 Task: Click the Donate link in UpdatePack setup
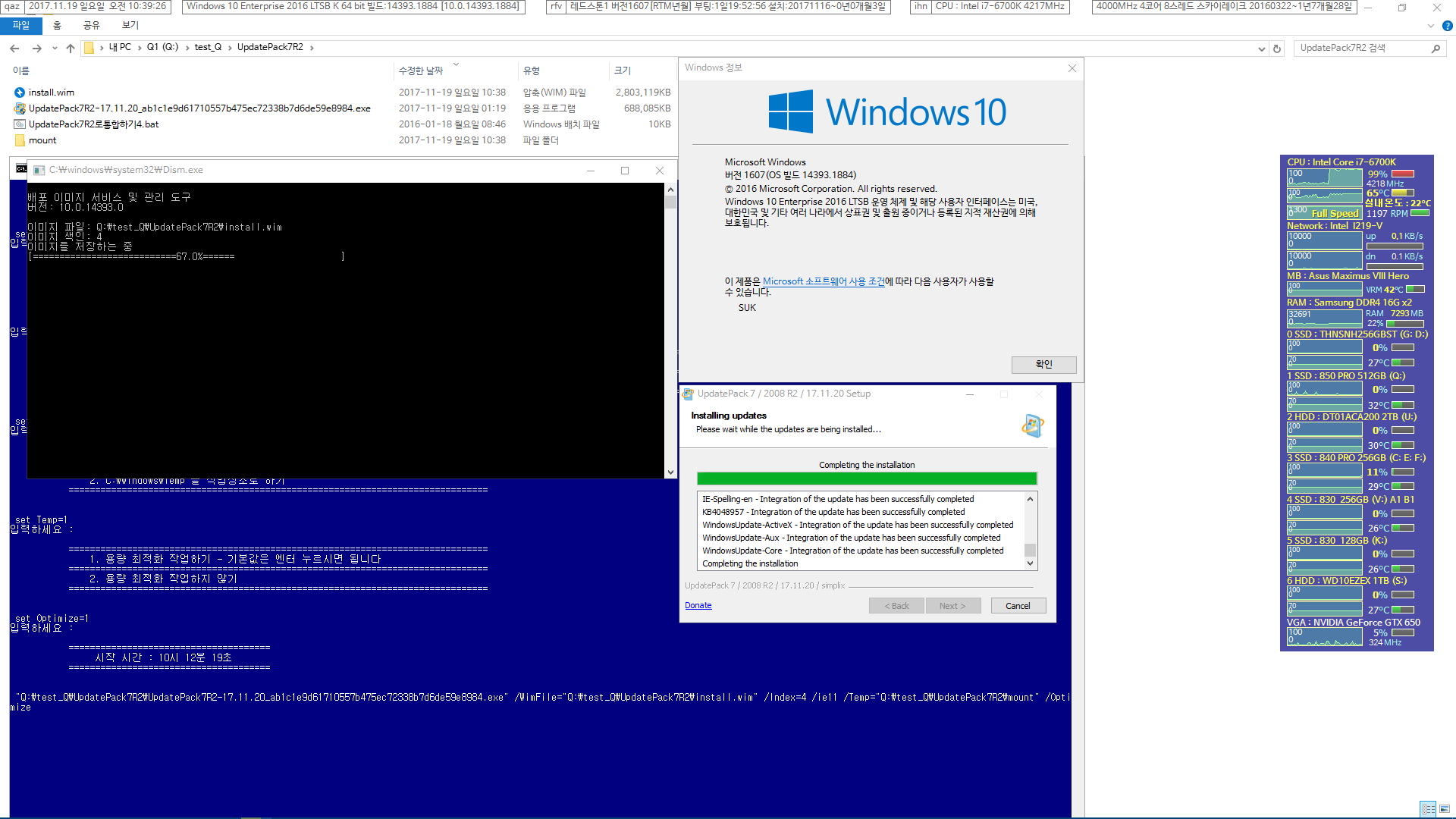coord(697,605)
